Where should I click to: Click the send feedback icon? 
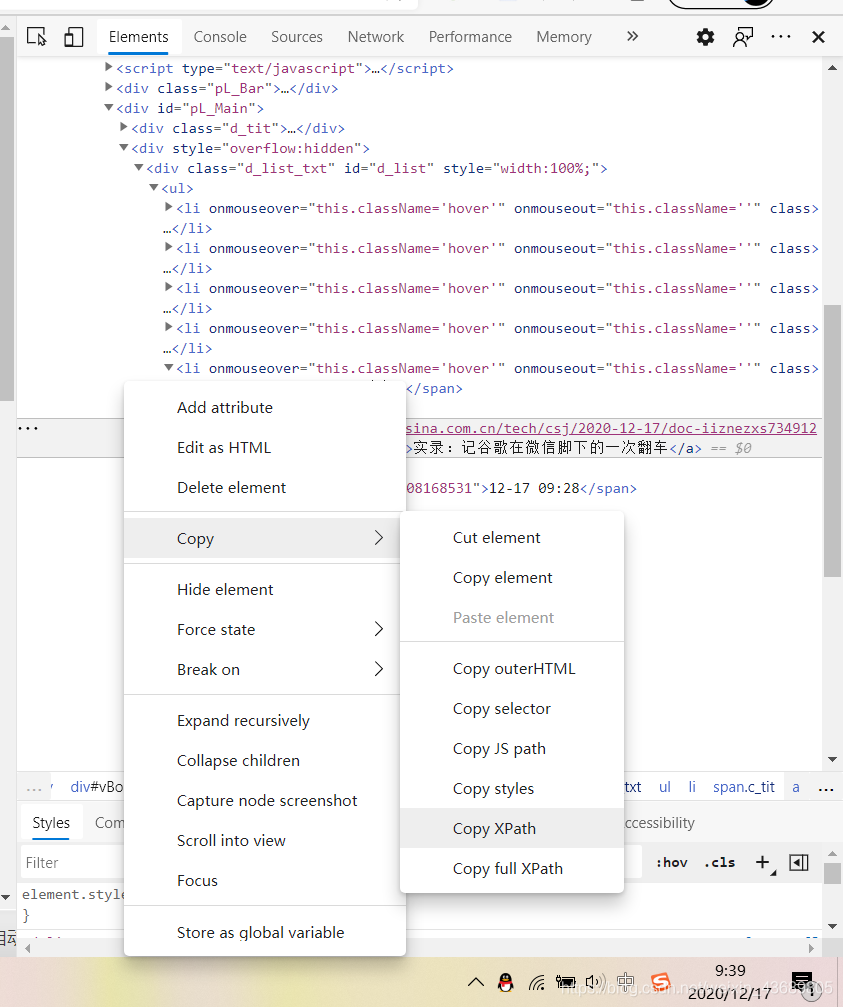tap(743, 37)
